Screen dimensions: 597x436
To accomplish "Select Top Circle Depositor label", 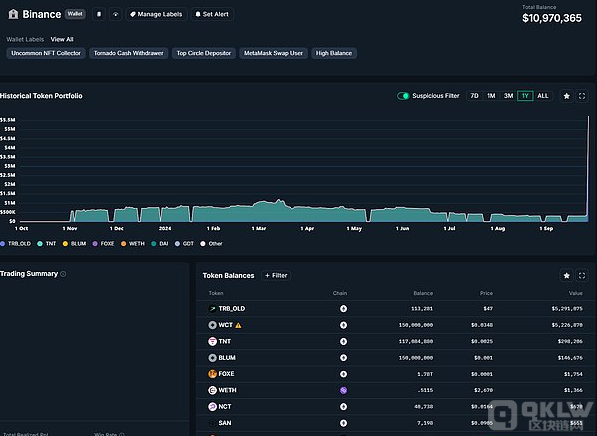I will (x=204, y=53).
